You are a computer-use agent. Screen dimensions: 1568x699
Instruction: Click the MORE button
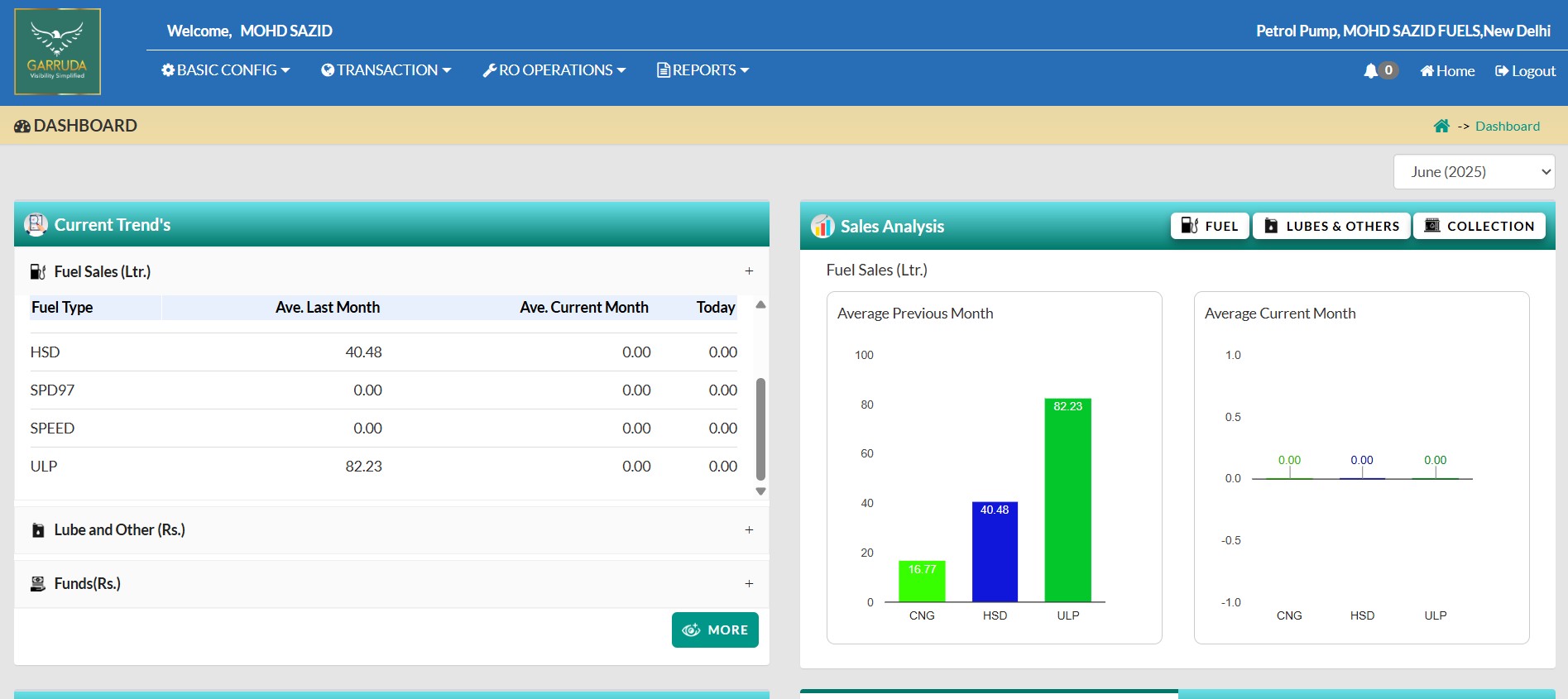click(715, 630)
